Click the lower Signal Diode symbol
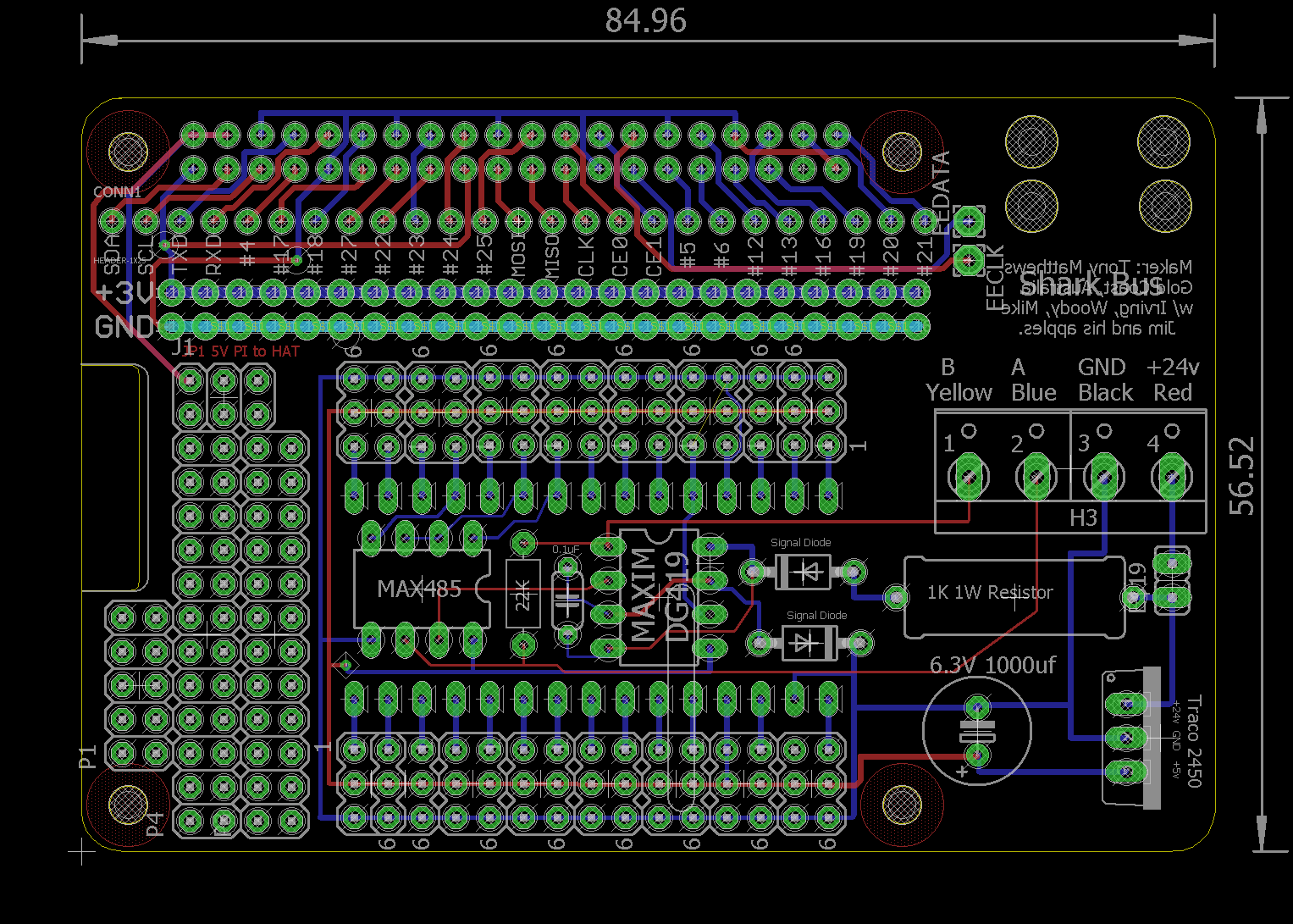Screen dimensions: 1293x924 [x=808, y=645]
